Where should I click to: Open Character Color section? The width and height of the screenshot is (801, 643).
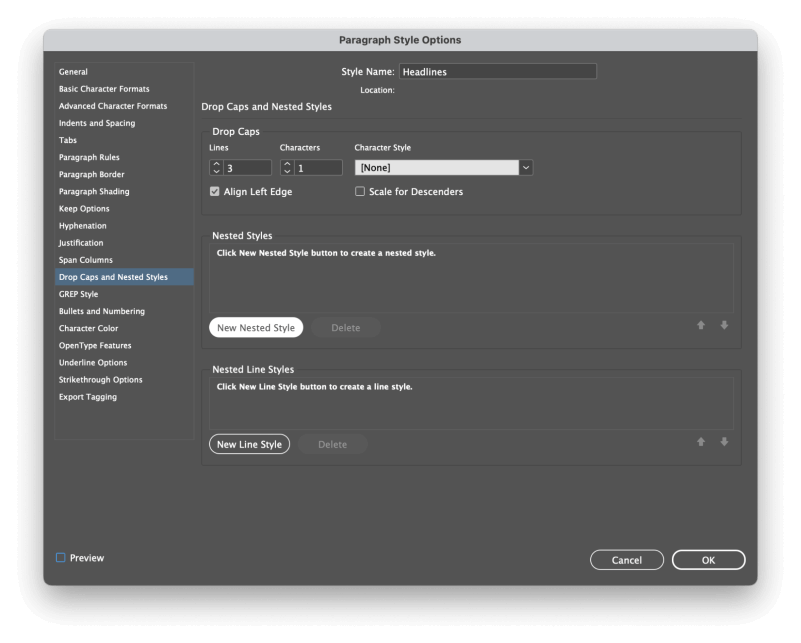pos(124,328)
